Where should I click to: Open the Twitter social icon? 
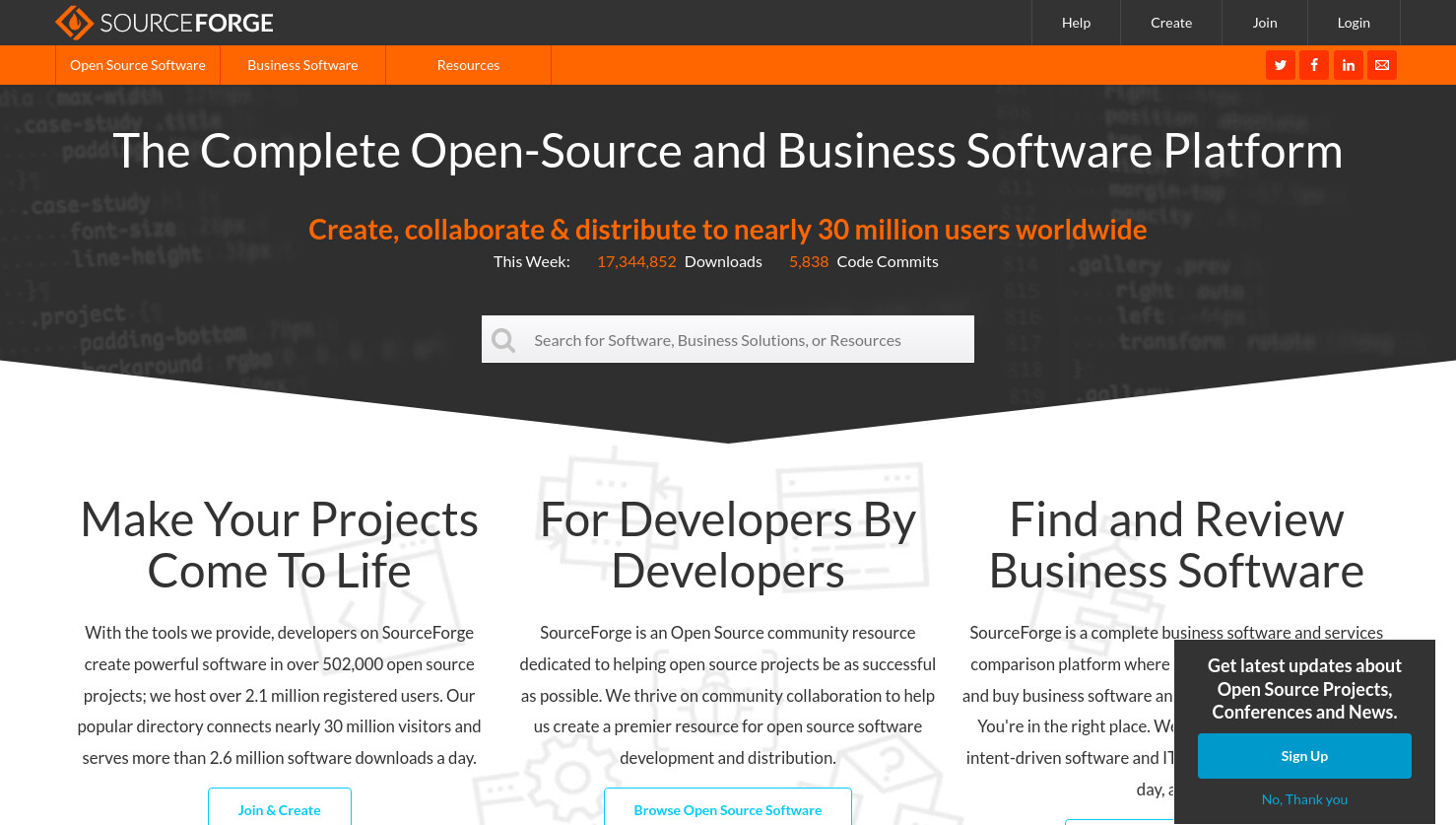tap(1281, 65)
